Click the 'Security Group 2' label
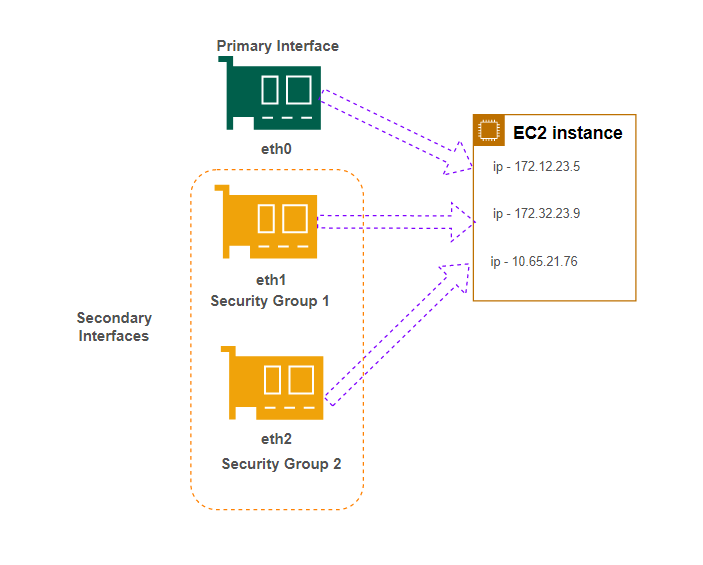This screenshot has width=703, height=565. [281, 464]
